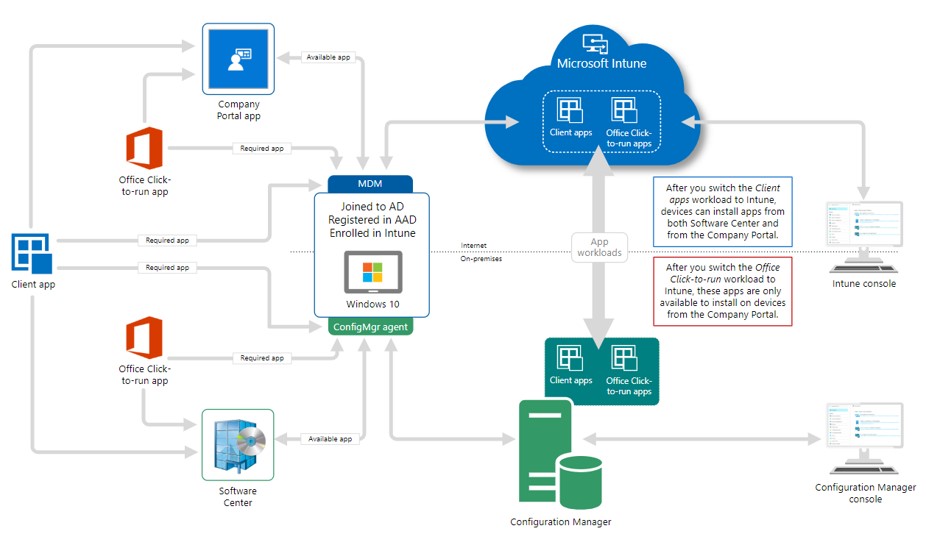Image resolution: width=926 pixels, height=534 pixels.
Task: Click the Intune console monitor icon
Action: (864, 237)
